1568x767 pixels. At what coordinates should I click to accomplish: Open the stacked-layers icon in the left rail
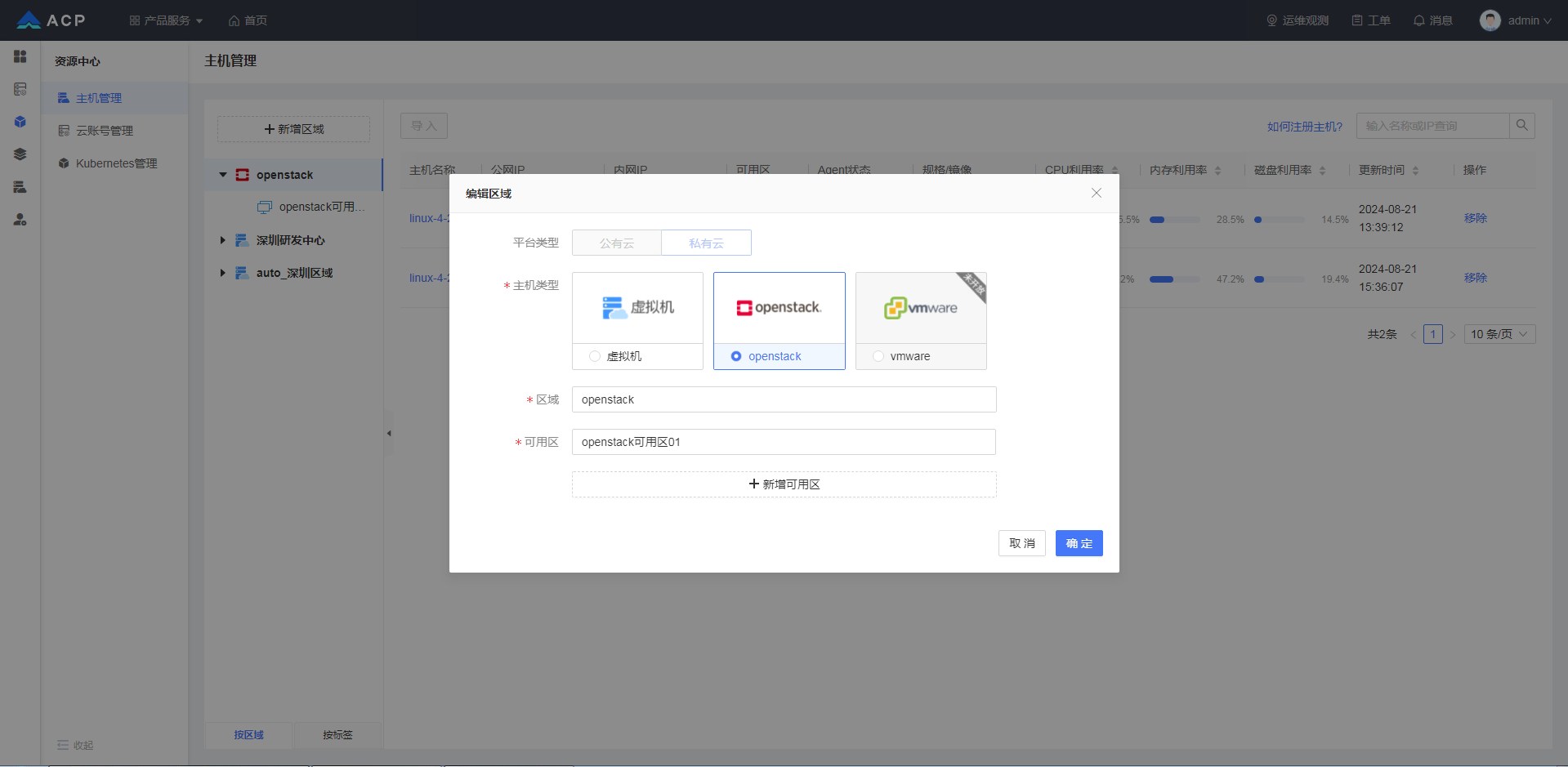(x=20, y=154)
